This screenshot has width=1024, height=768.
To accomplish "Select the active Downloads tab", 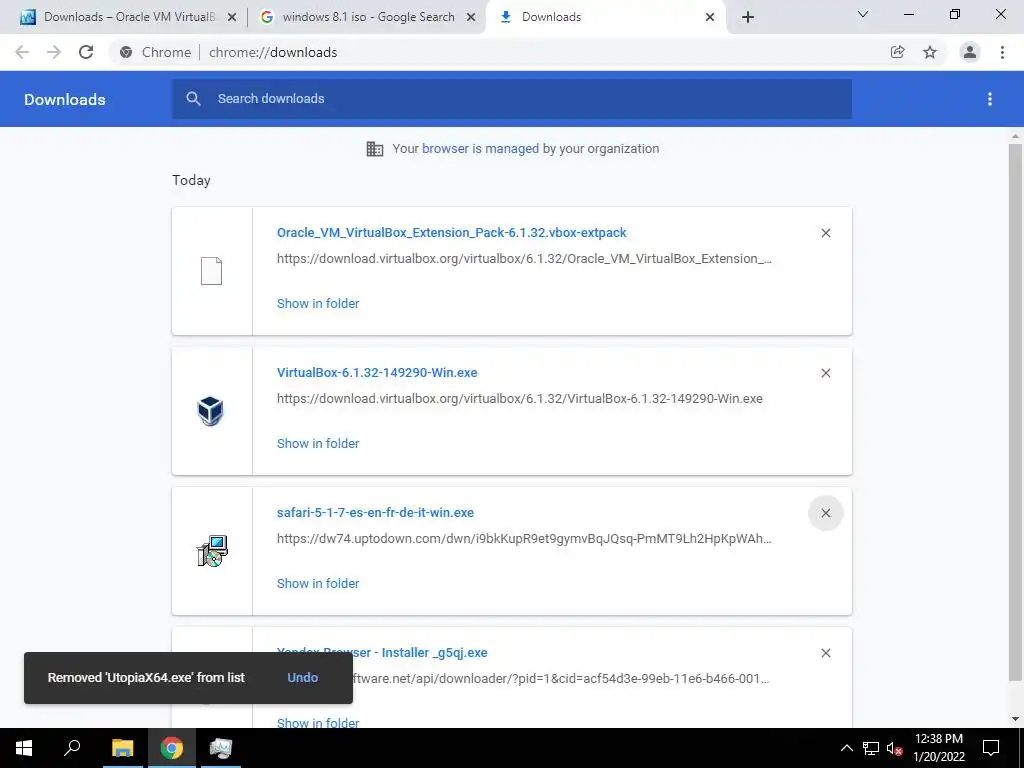I will tap(605, 17).
